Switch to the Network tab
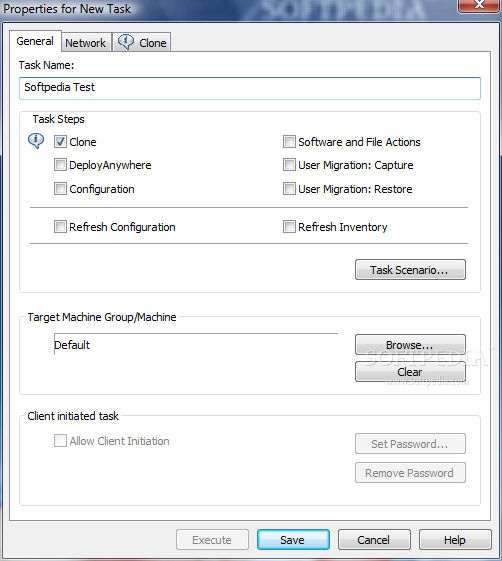Screen dimensions: 502x561 coord(86,43)
